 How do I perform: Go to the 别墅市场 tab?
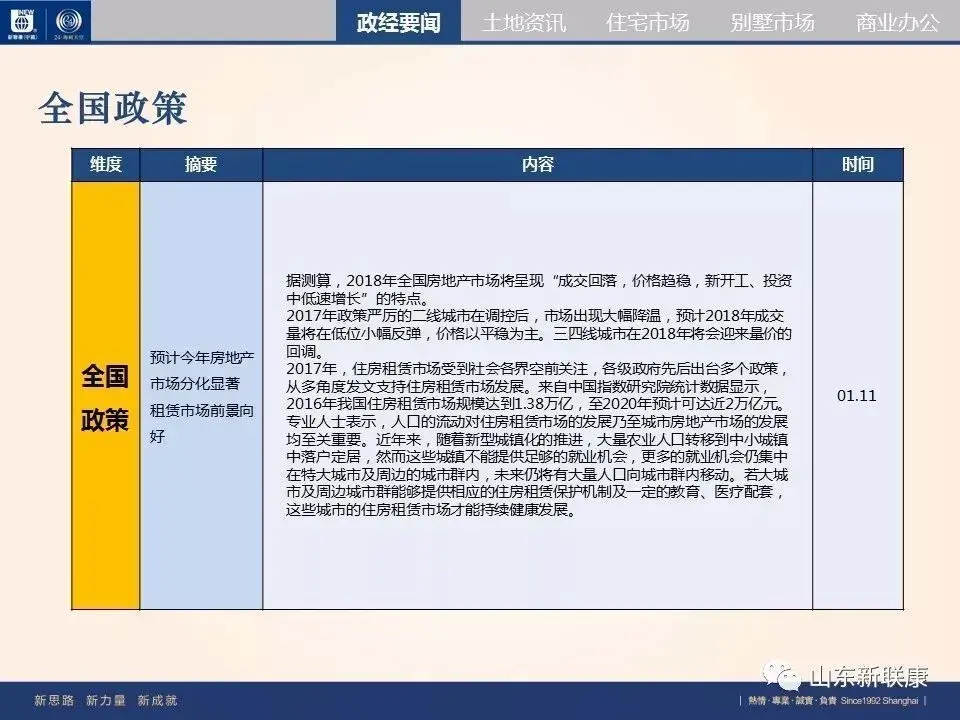[x=772, y=22]
